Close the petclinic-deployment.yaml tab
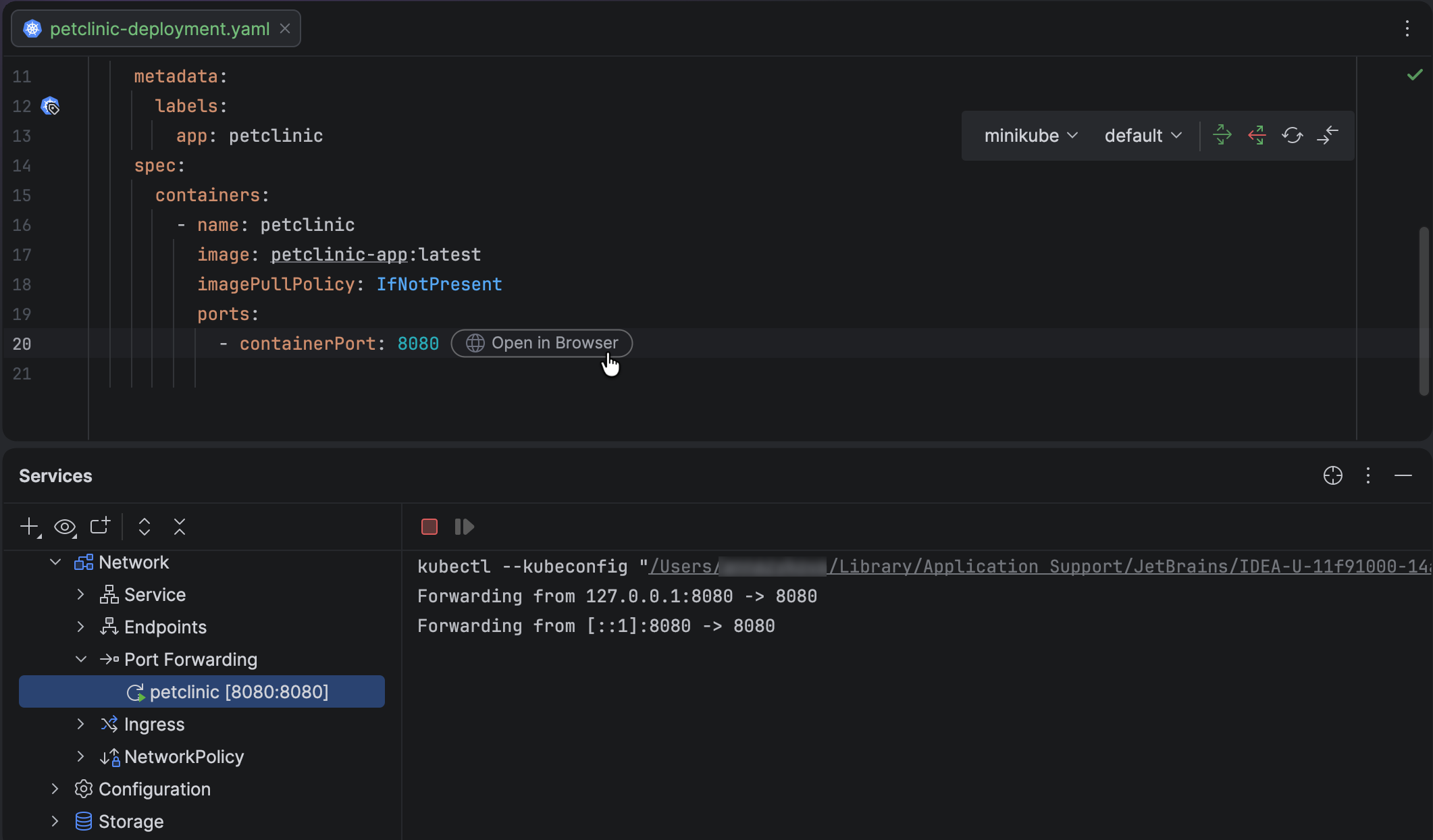 click(285, 28)
